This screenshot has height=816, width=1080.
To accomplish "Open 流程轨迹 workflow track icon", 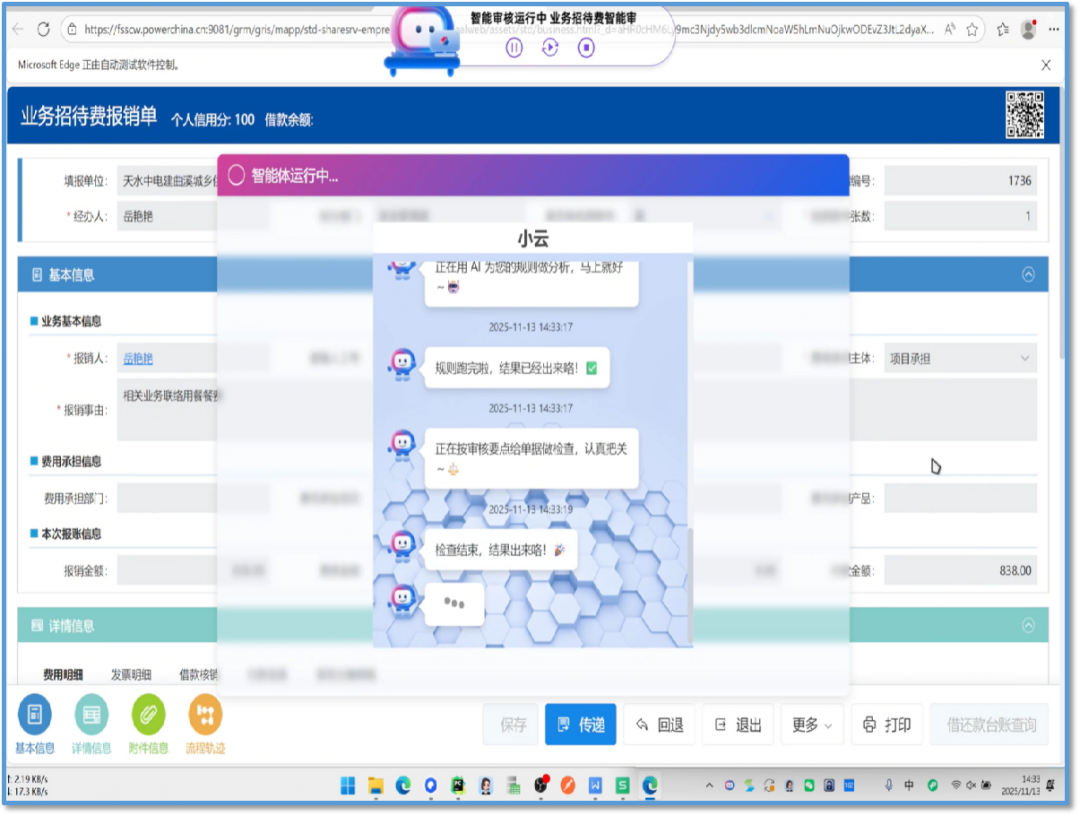I will click(205, 724).
